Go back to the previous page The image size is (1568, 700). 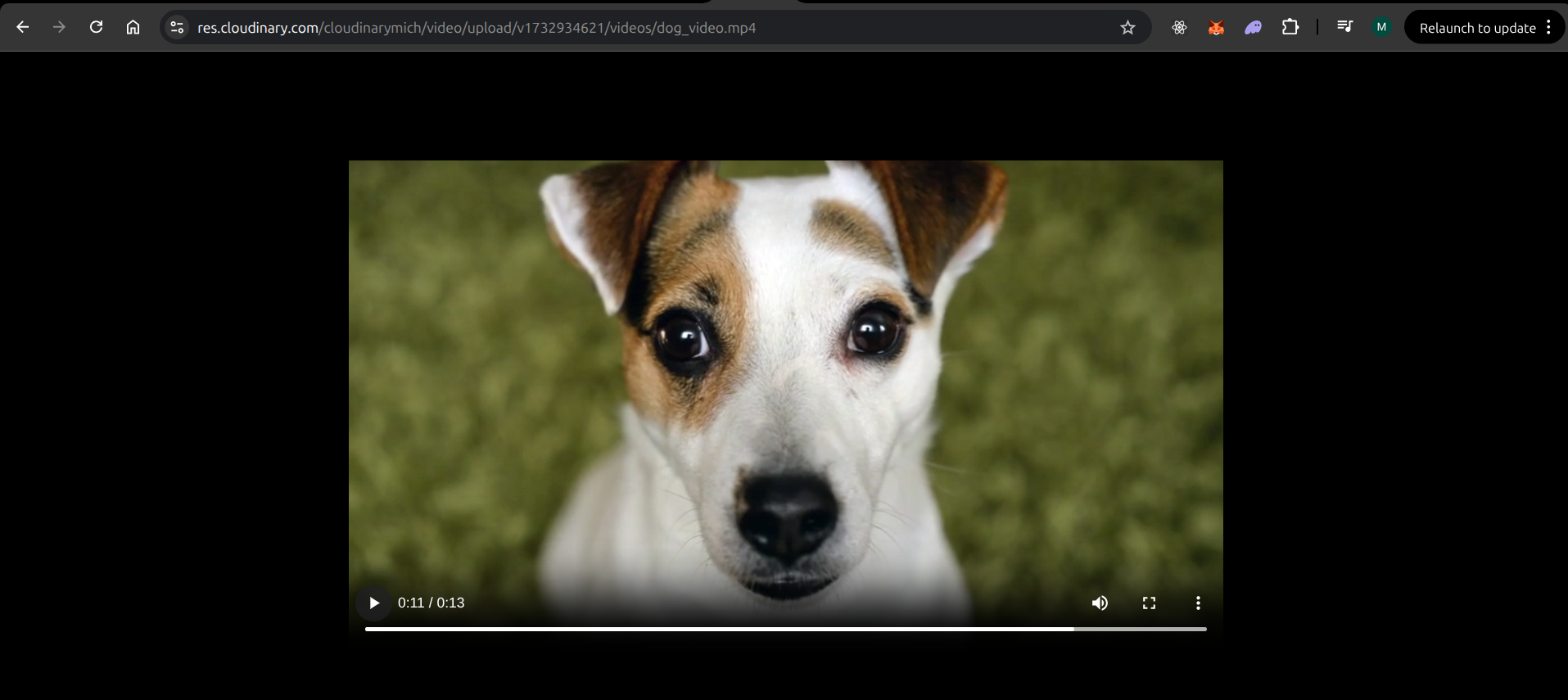tap(23, 27)
